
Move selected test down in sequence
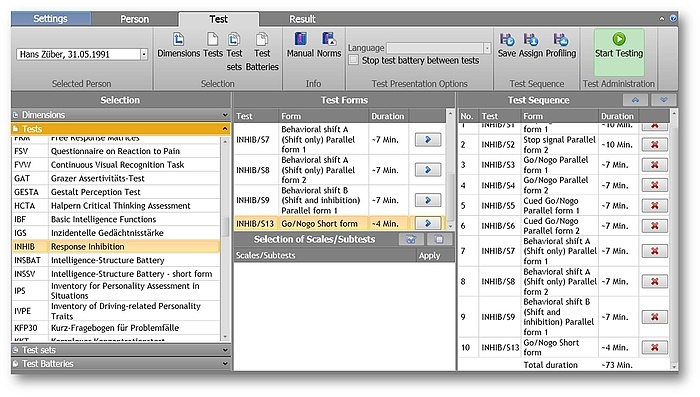pos(664,100)
